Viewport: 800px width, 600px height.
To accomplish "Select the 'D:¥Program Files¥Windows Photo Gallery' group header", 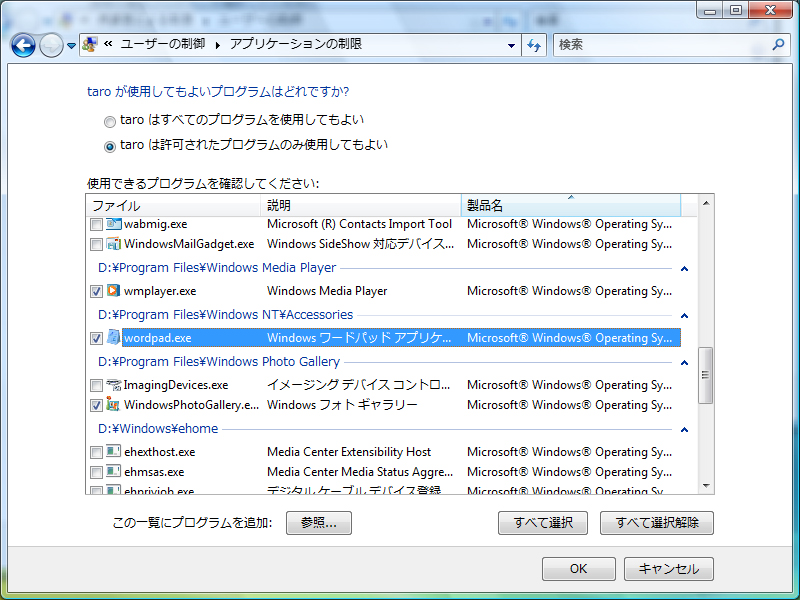I will (x=219, y=362).
